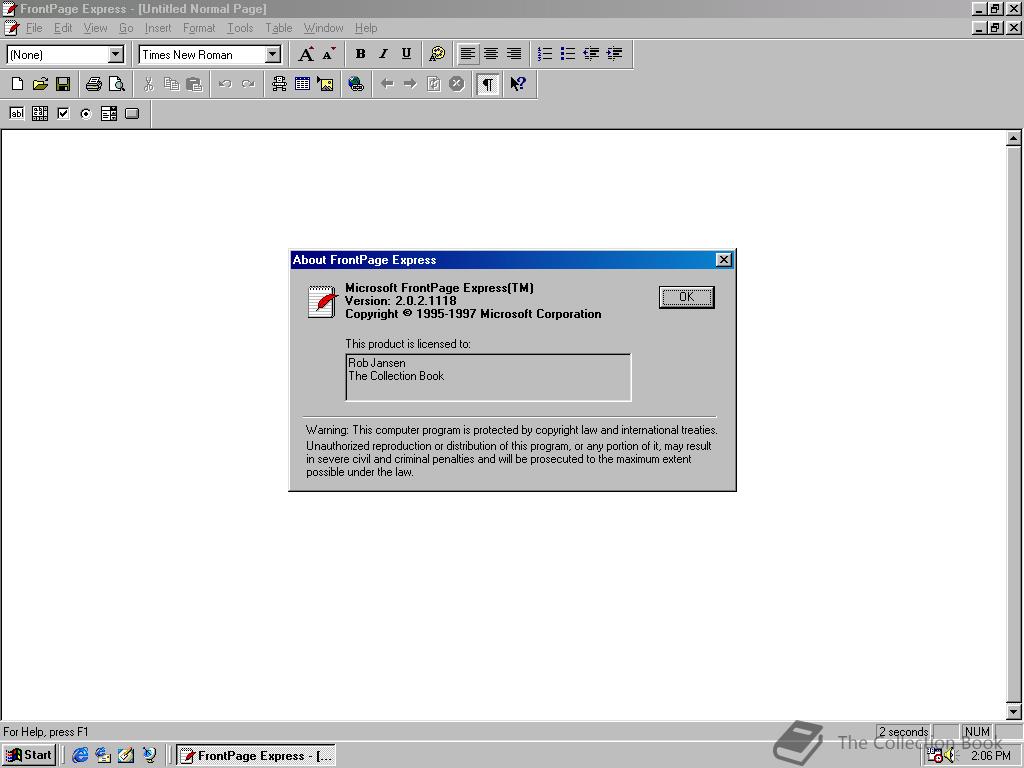The image size is (1024, 768).
Task: Click the Print Preview icon
Action: (x=117, y=84)
